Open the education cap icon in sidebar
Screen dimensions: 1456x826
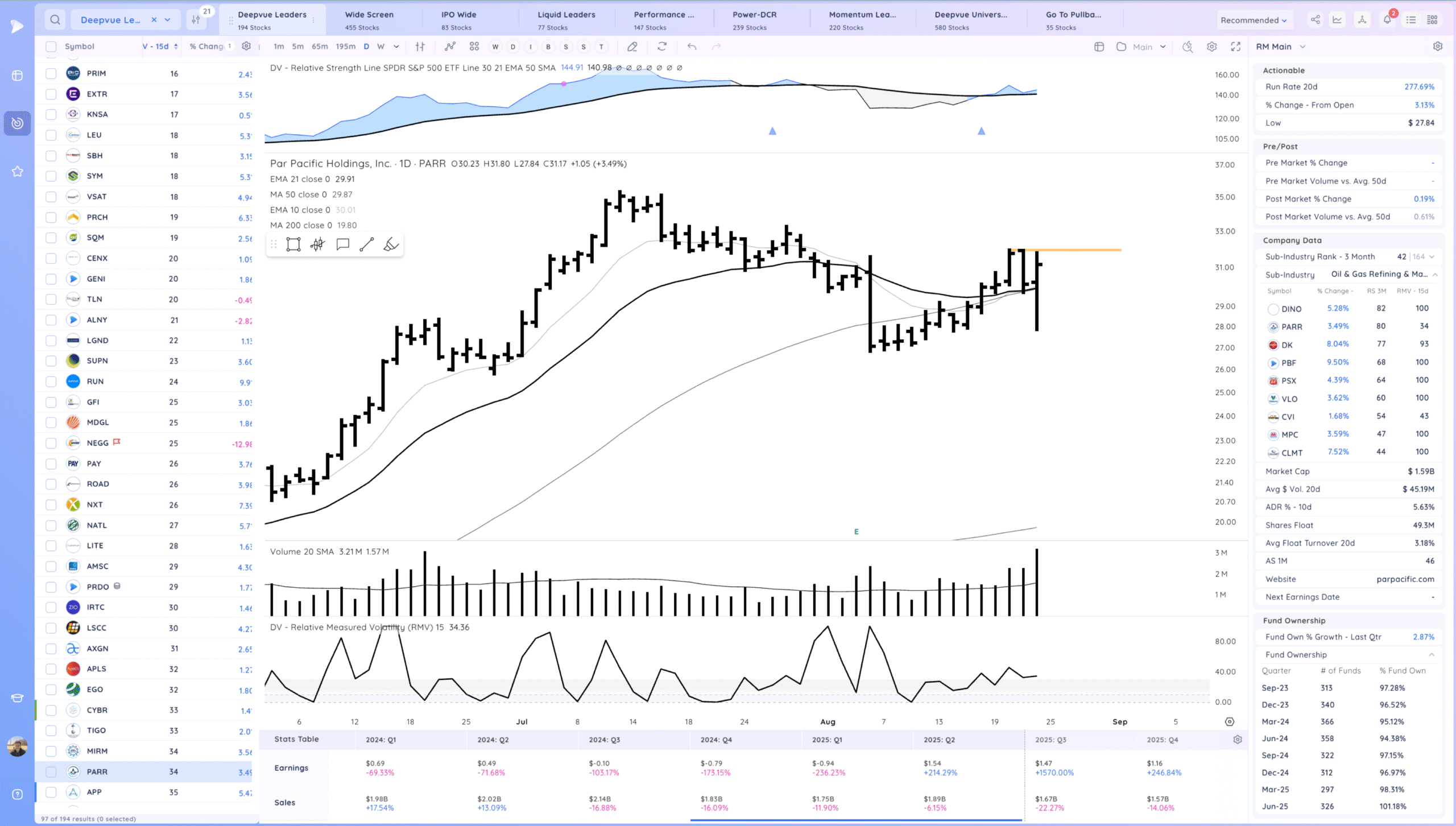[17, 698]
